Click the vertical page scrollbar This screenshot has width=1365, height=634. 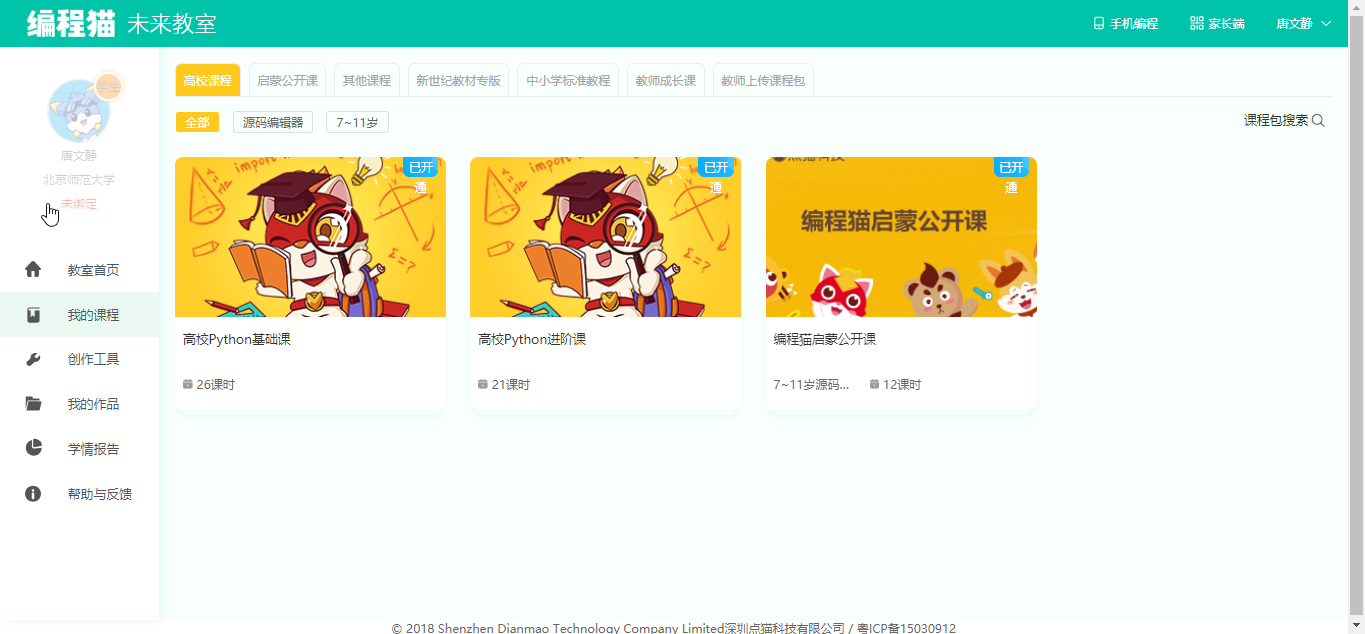click(1357, 317)
